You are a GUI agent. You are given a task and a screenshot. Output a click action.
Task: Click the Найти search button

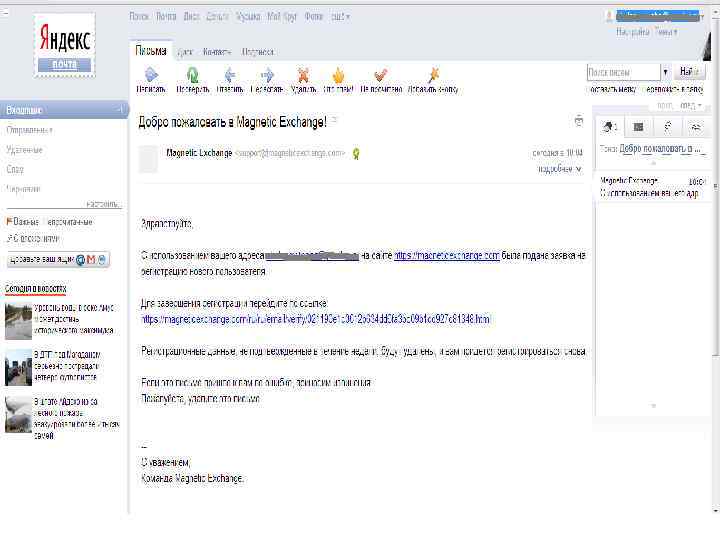(x=690, y=72)
